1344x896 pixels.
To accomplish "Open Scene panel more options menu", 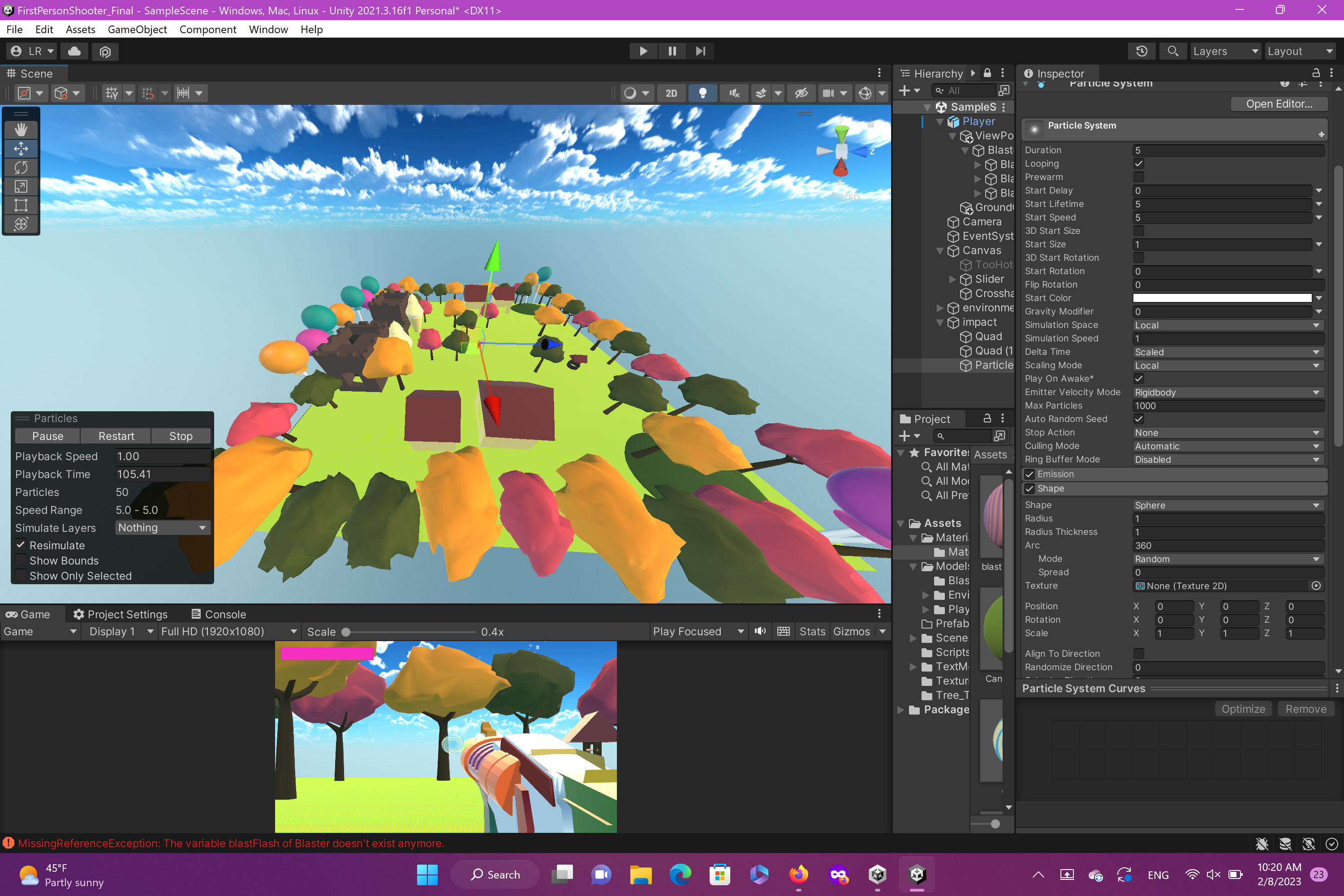I will pyautogui.click(x=879, y=73).
